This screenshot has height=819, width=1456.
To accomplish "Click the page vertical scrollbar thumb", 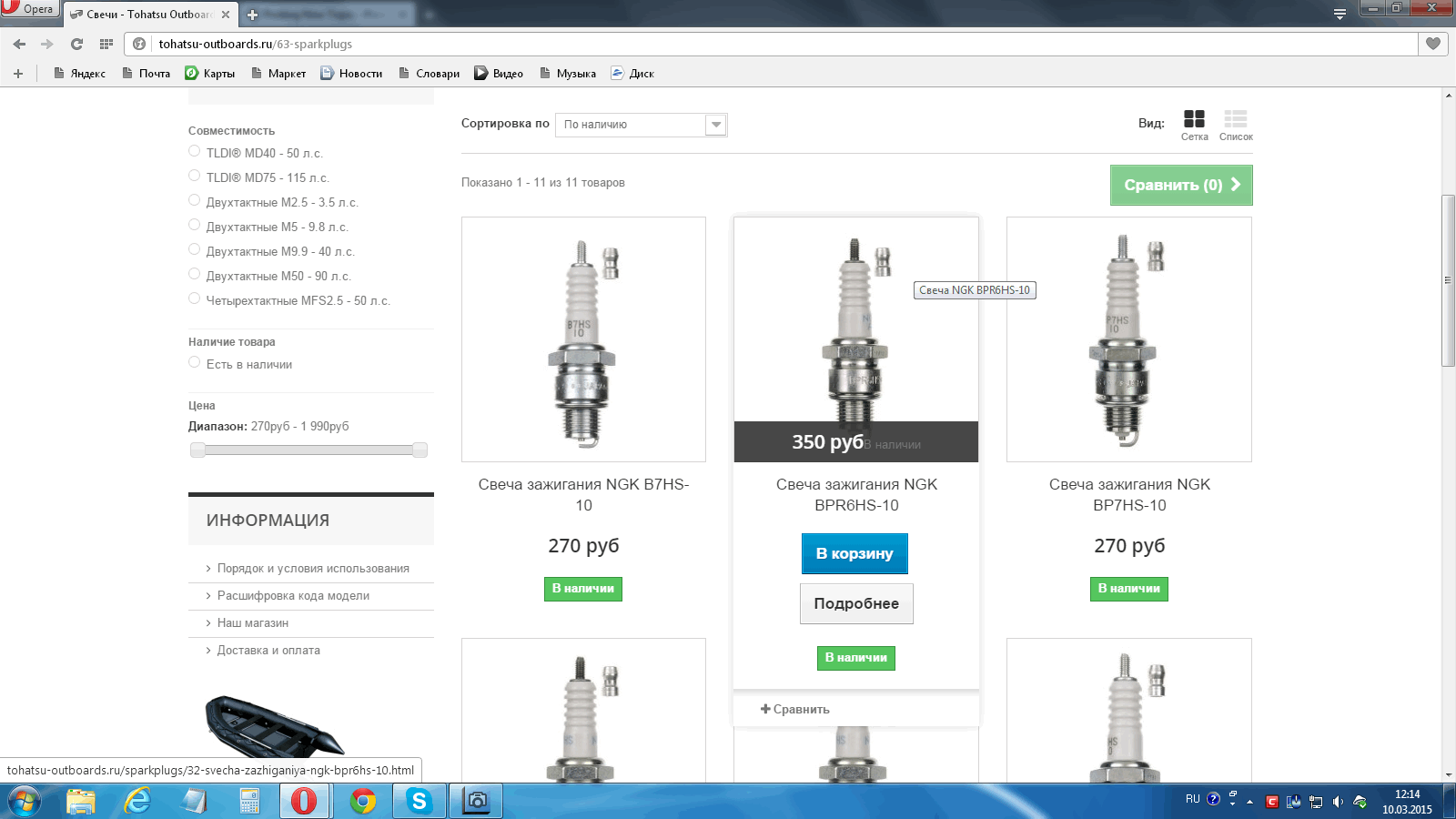I will point(1448,280).
